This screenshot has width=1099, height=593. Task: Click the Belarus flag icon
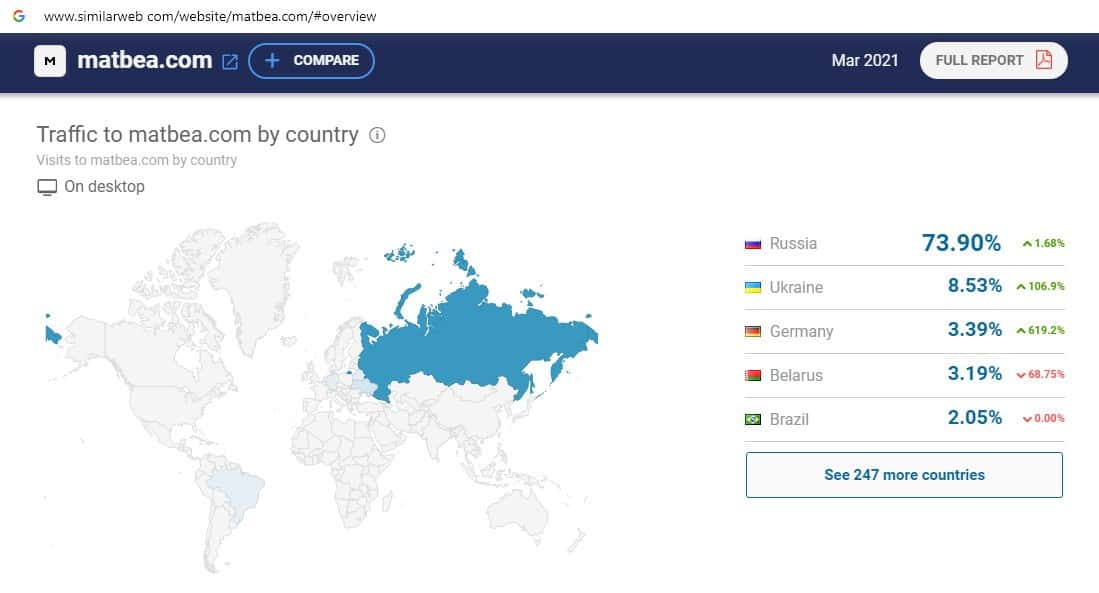click(753, 376)
